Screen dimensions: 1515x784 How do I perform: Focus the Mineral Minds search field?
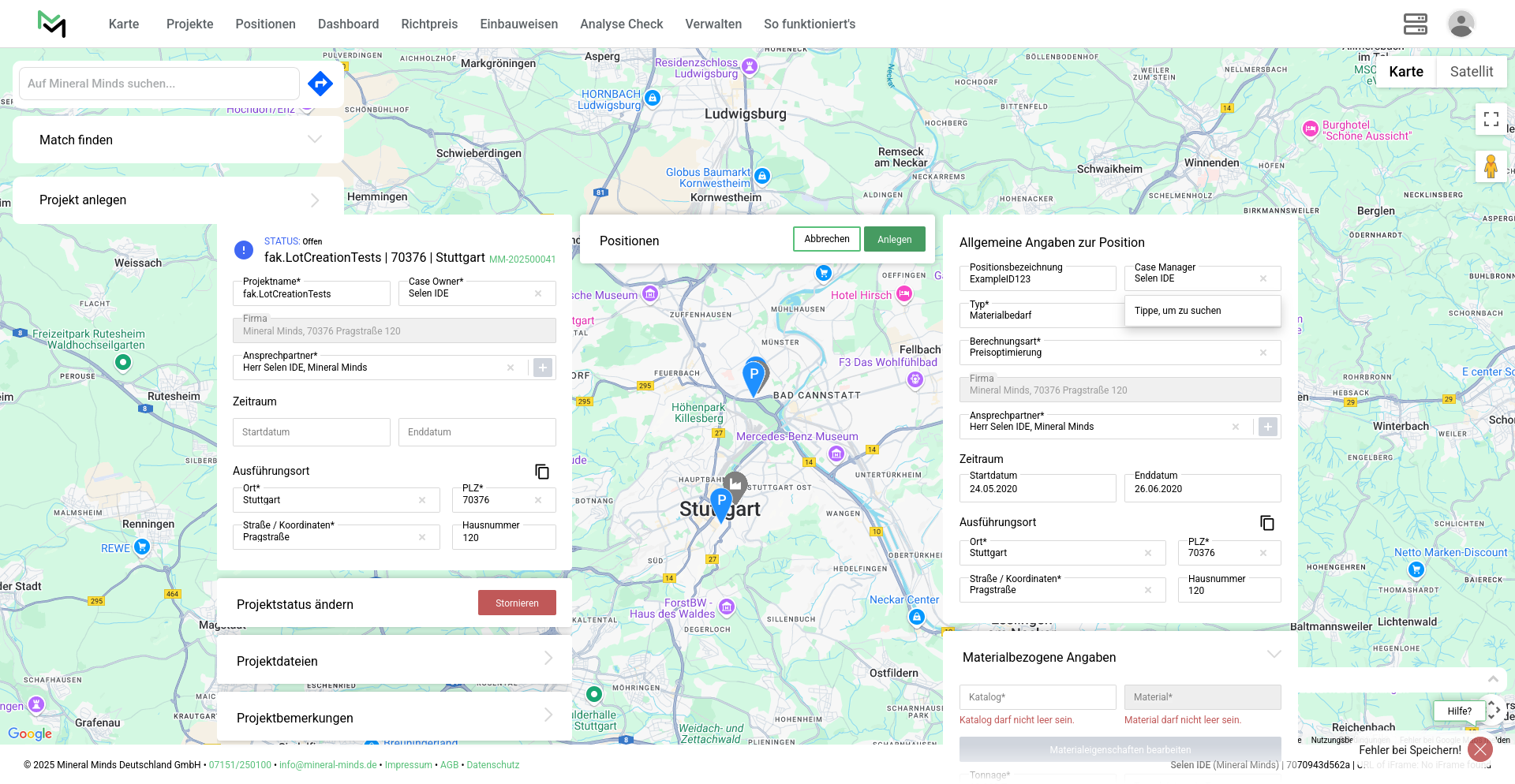click(x=159, y=84)
